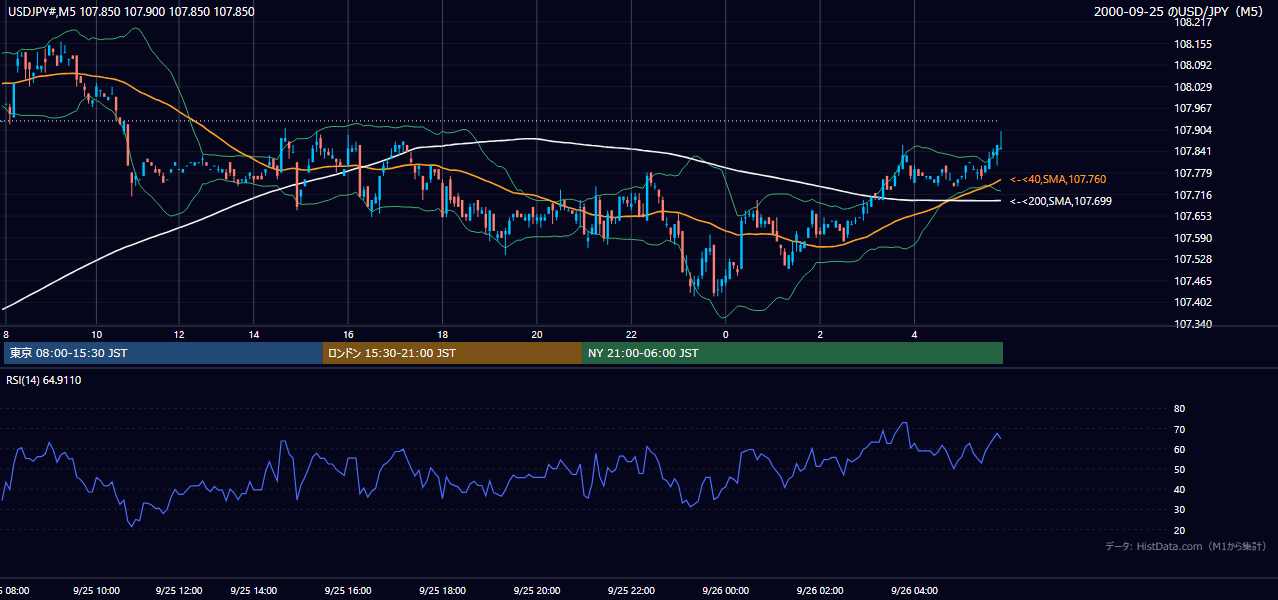This screenshot has height=600, width=1278.
Task: Click price axis value 107.904
Action: (1192, 130)
